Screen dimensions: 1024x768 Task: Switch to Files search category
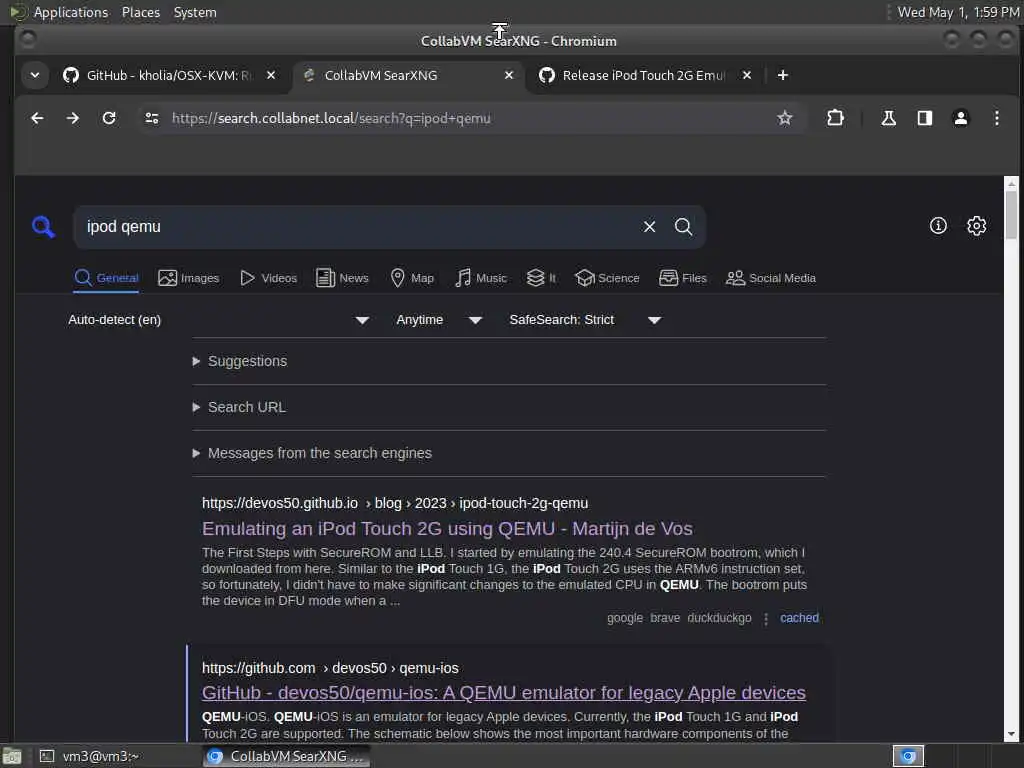coord(683,278)
